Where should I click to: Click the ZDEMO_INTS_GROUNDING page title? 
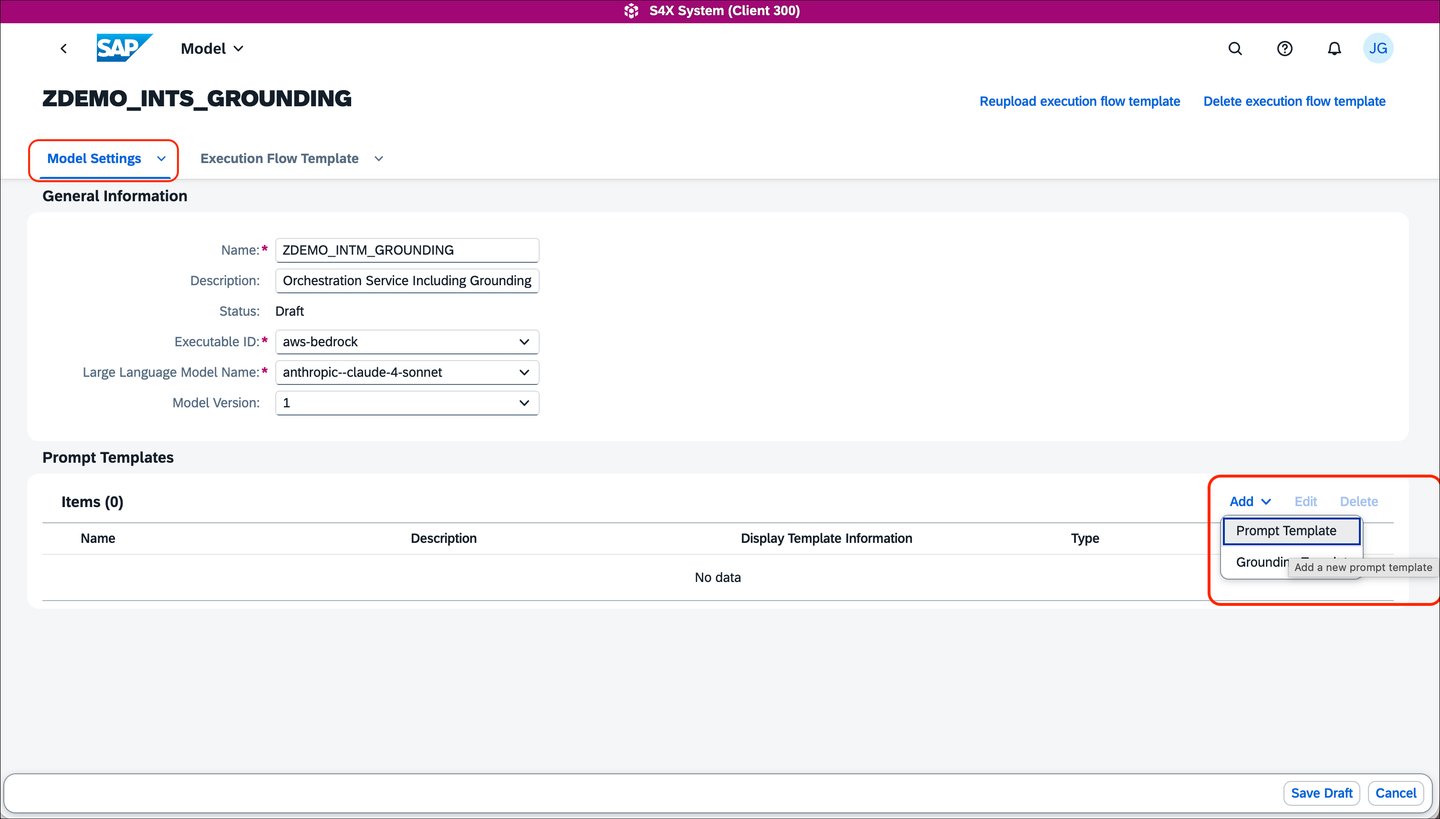tap(197, 99)
